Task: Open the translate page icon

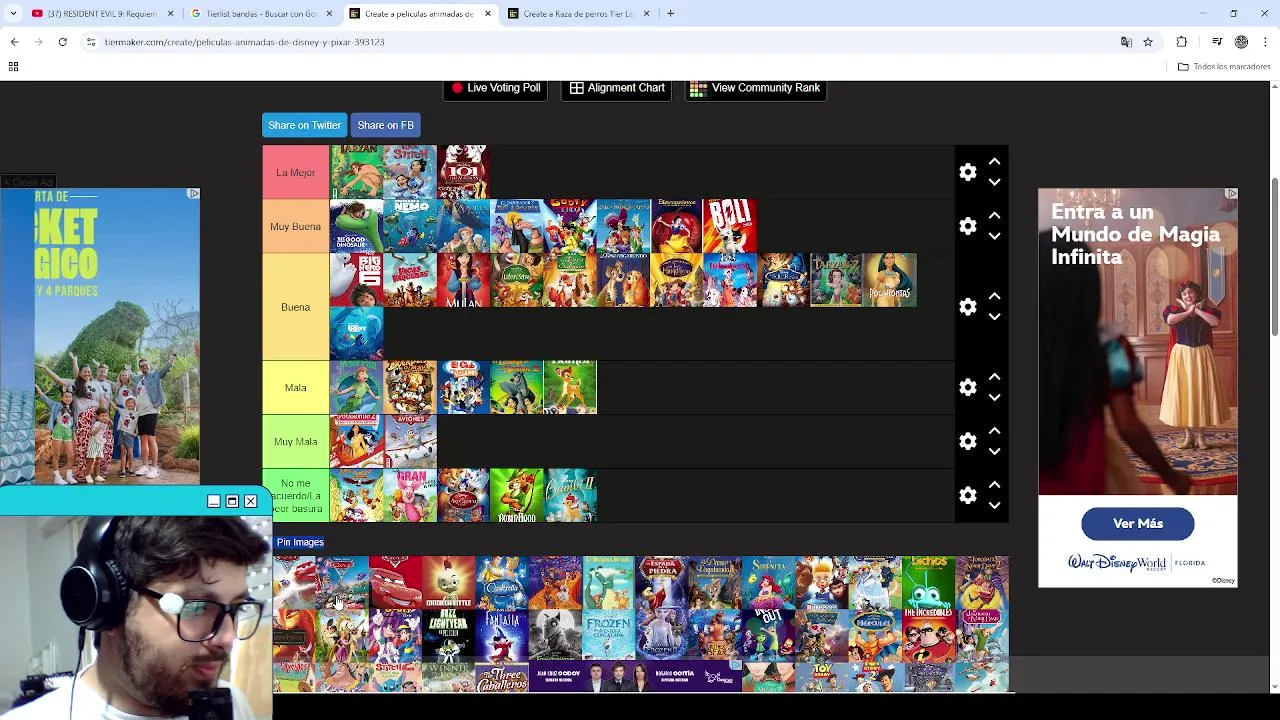Action: (1126, 42)
